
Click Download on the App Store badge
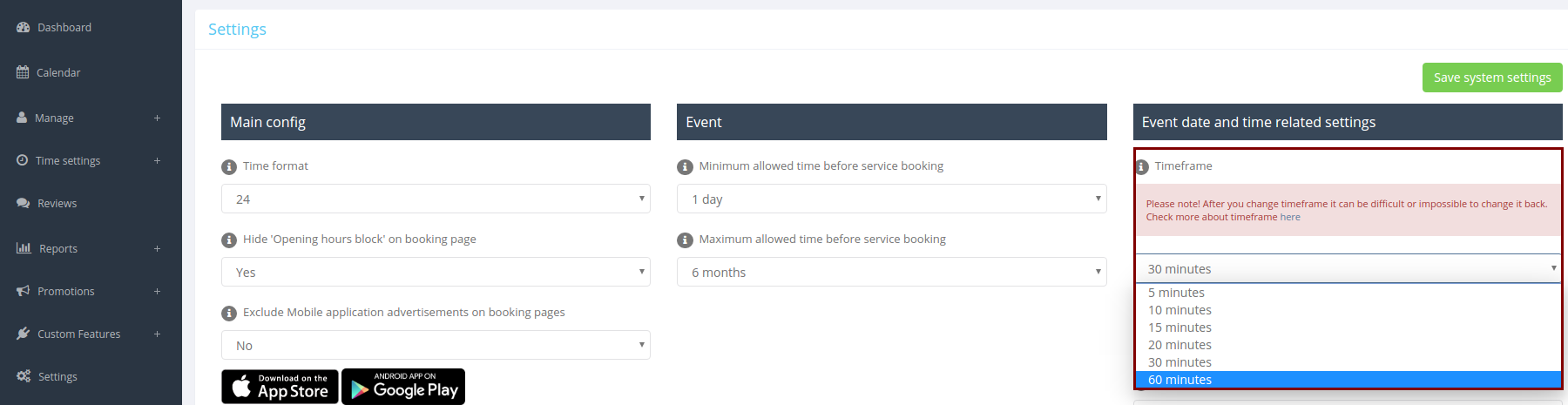point(280,387)
